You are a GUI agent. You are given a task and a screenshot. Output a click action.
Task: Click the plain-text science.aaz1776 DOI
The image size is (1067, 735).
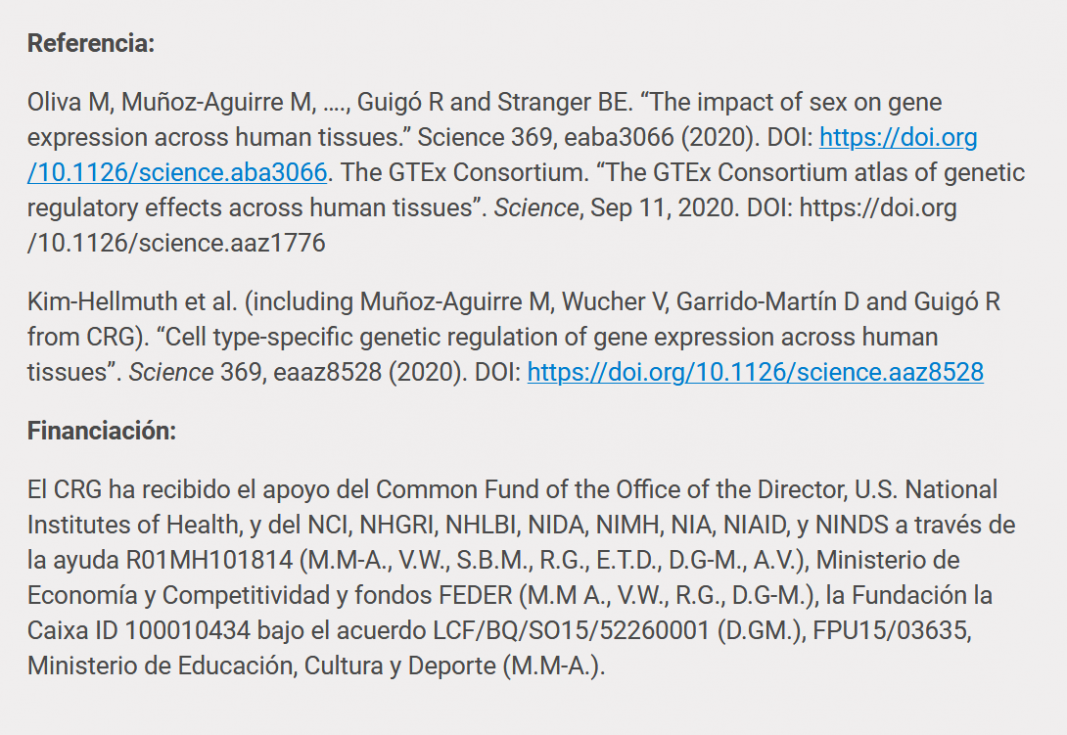(176, 242)
